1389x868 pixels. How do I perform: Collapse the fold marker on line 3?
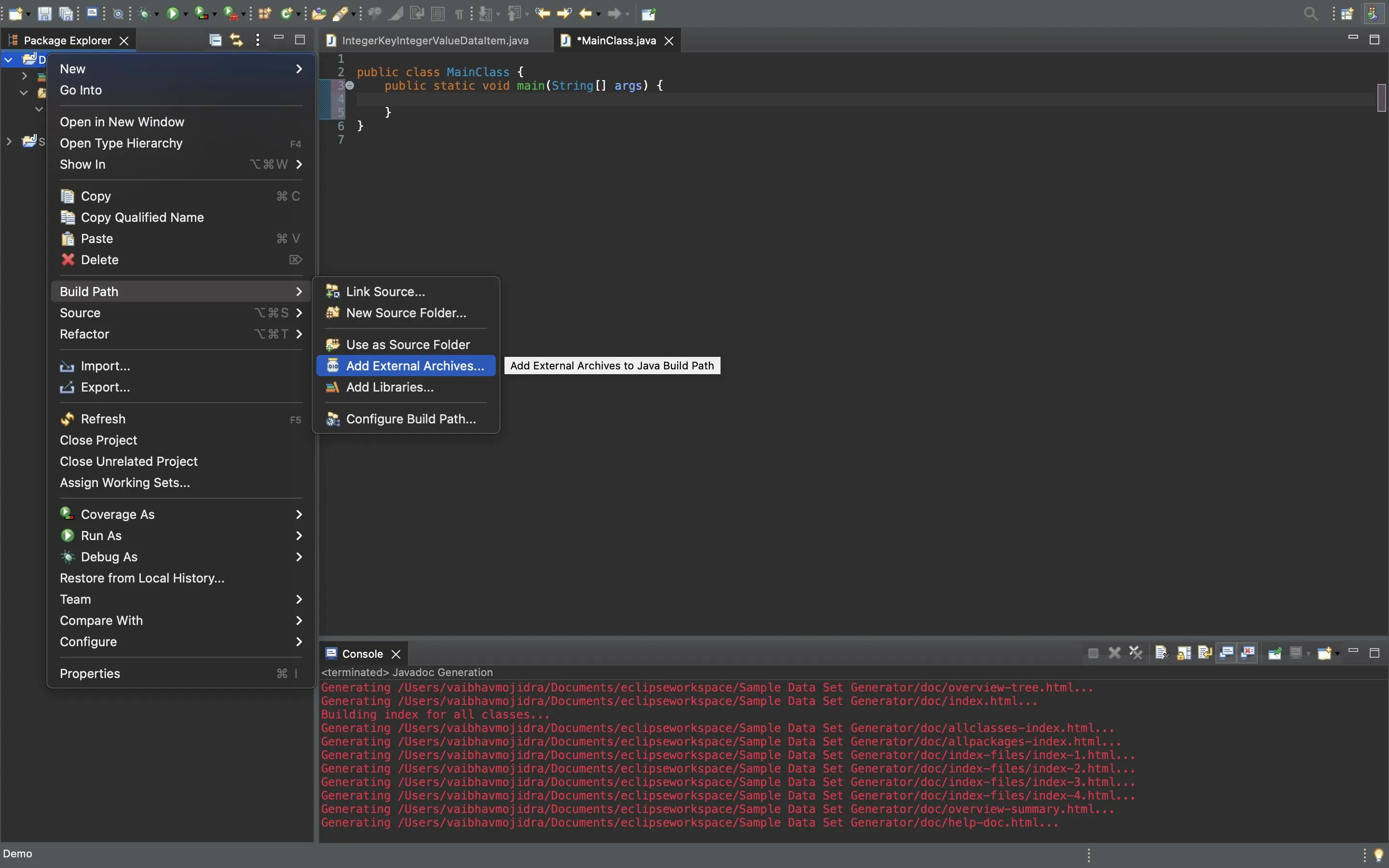pos(350,85)
